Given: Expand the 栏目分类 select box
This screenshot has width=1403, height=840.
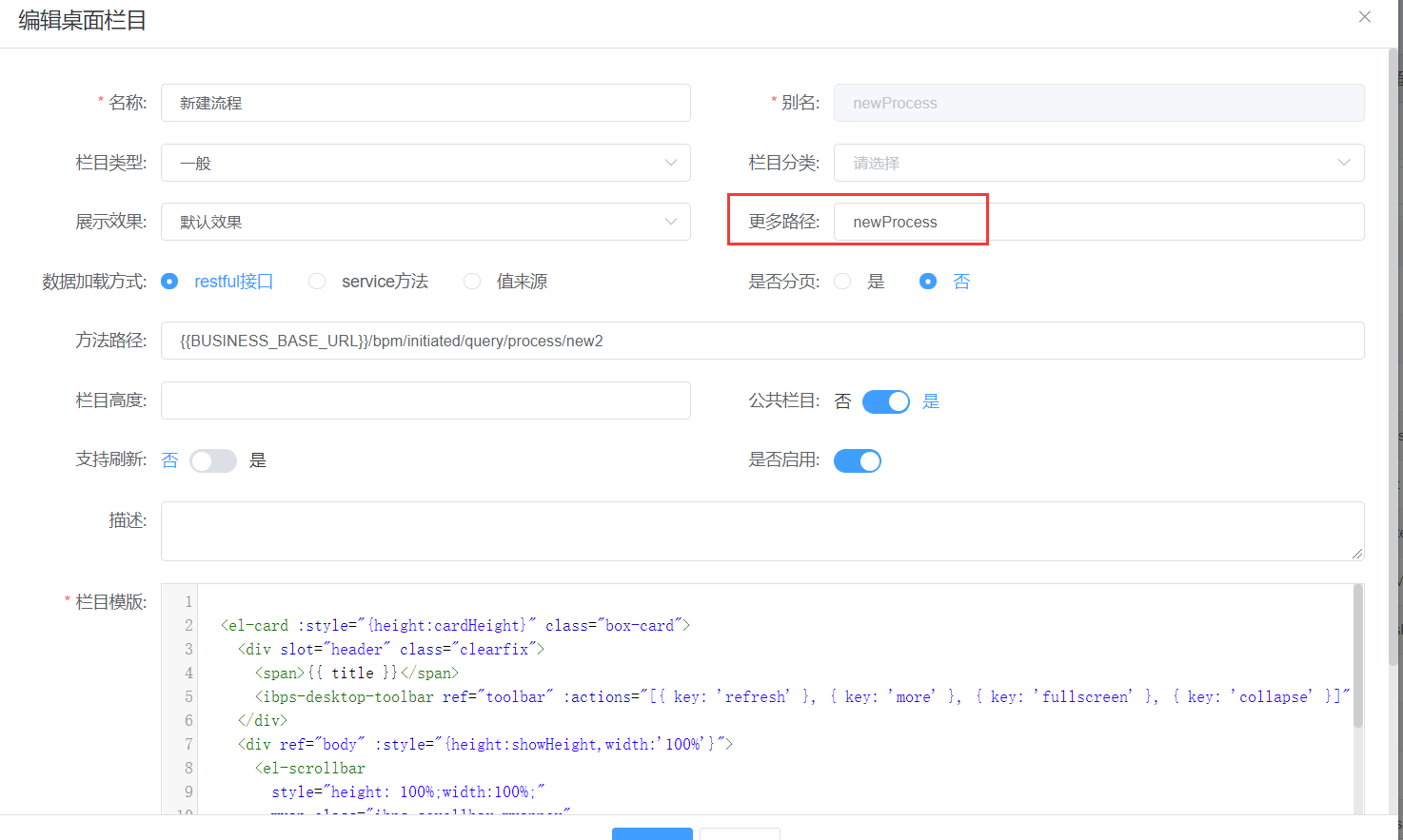Looking at the screenshot, I should pos(1098,163).
